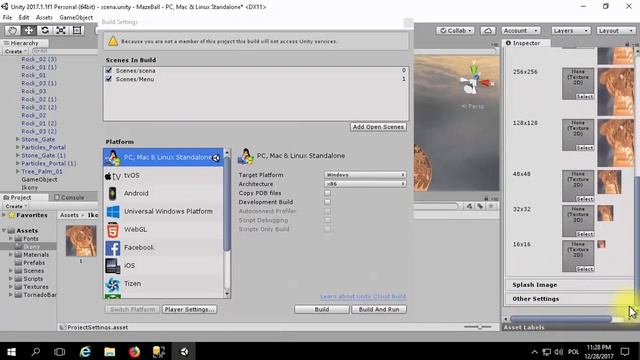Select Universal Windows Platform entry

click(163, 211)
